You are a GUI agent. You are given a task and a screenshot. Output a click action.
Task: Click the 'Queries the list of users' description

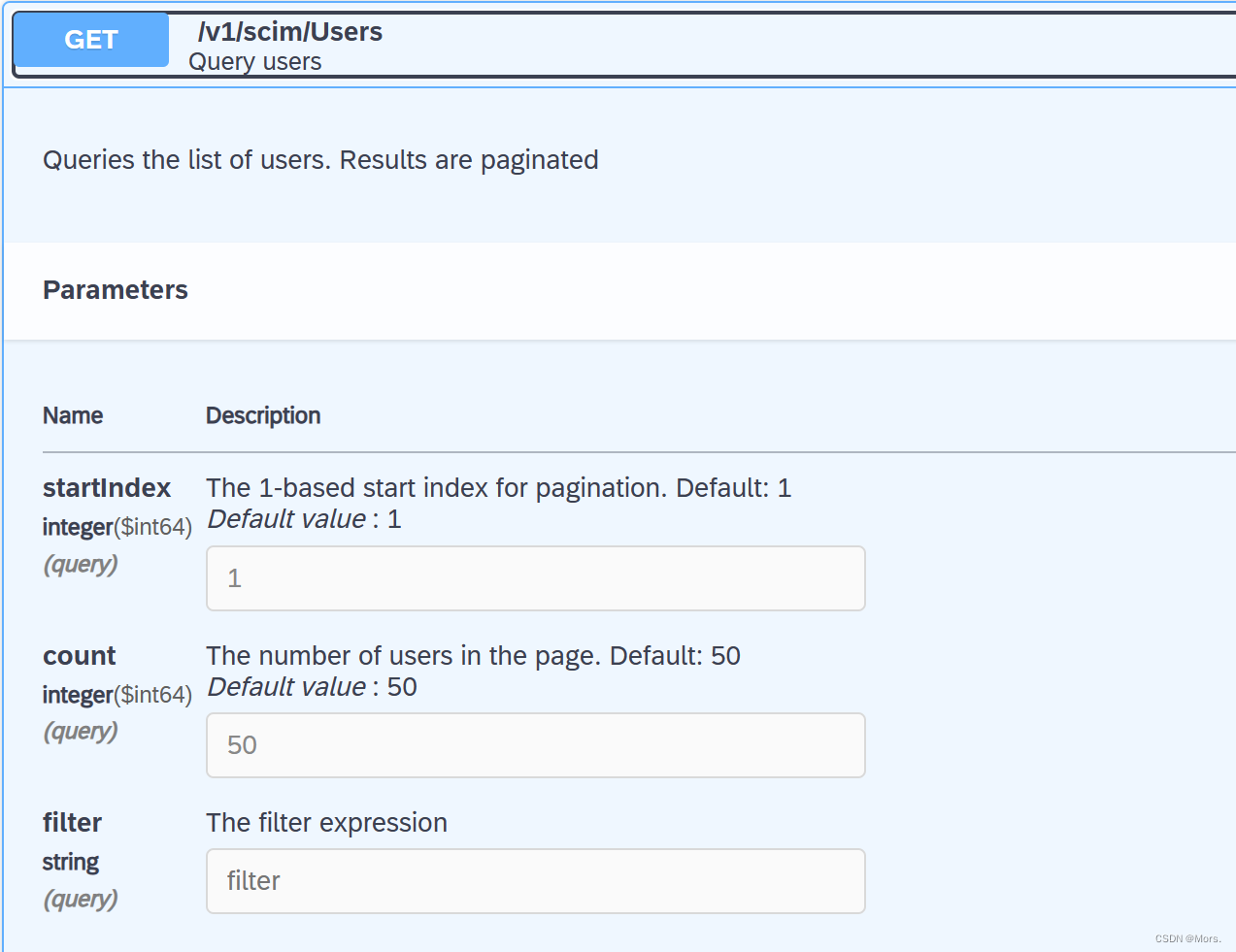click(320, 160)
